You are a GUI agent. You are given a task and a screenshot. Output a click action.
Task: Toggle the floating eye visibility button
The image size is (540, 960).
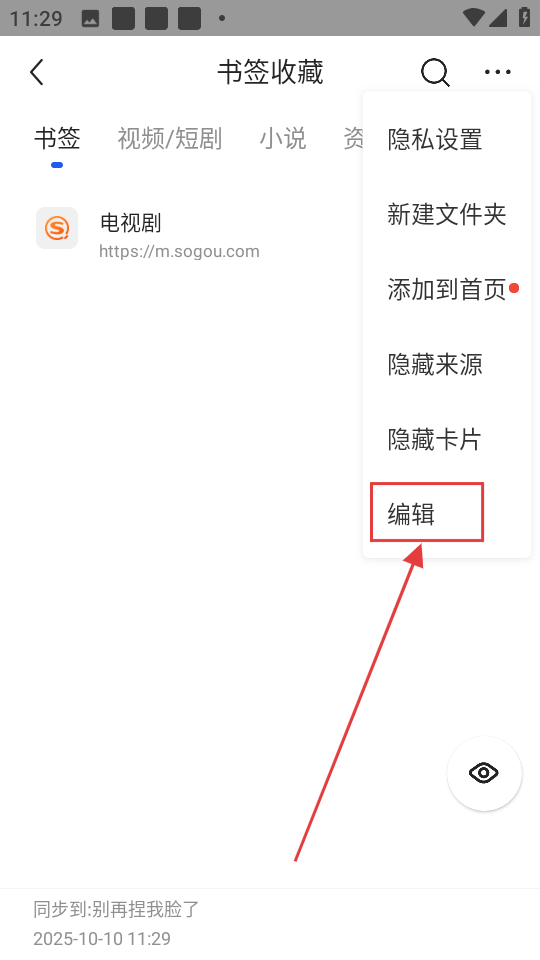tap(484, 773)
